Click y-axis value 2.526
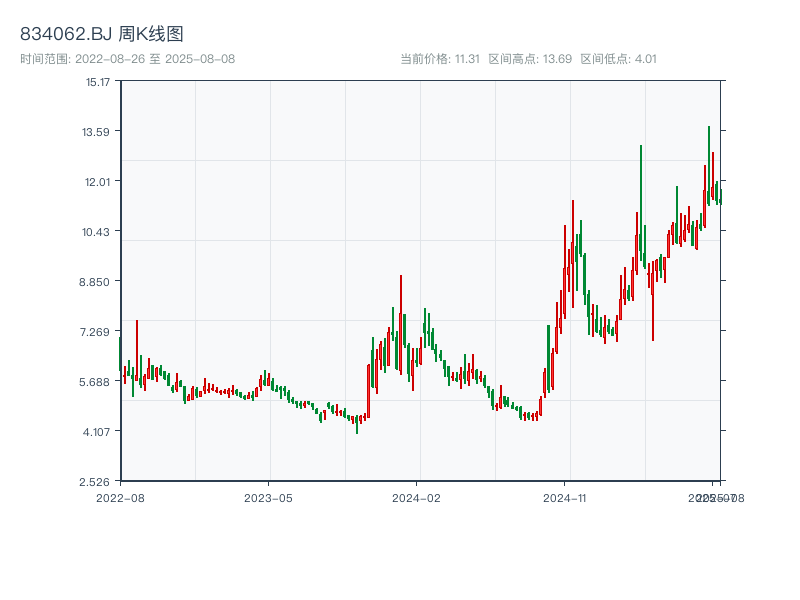The height and width of the screenshot is (600, 800). 94,482
